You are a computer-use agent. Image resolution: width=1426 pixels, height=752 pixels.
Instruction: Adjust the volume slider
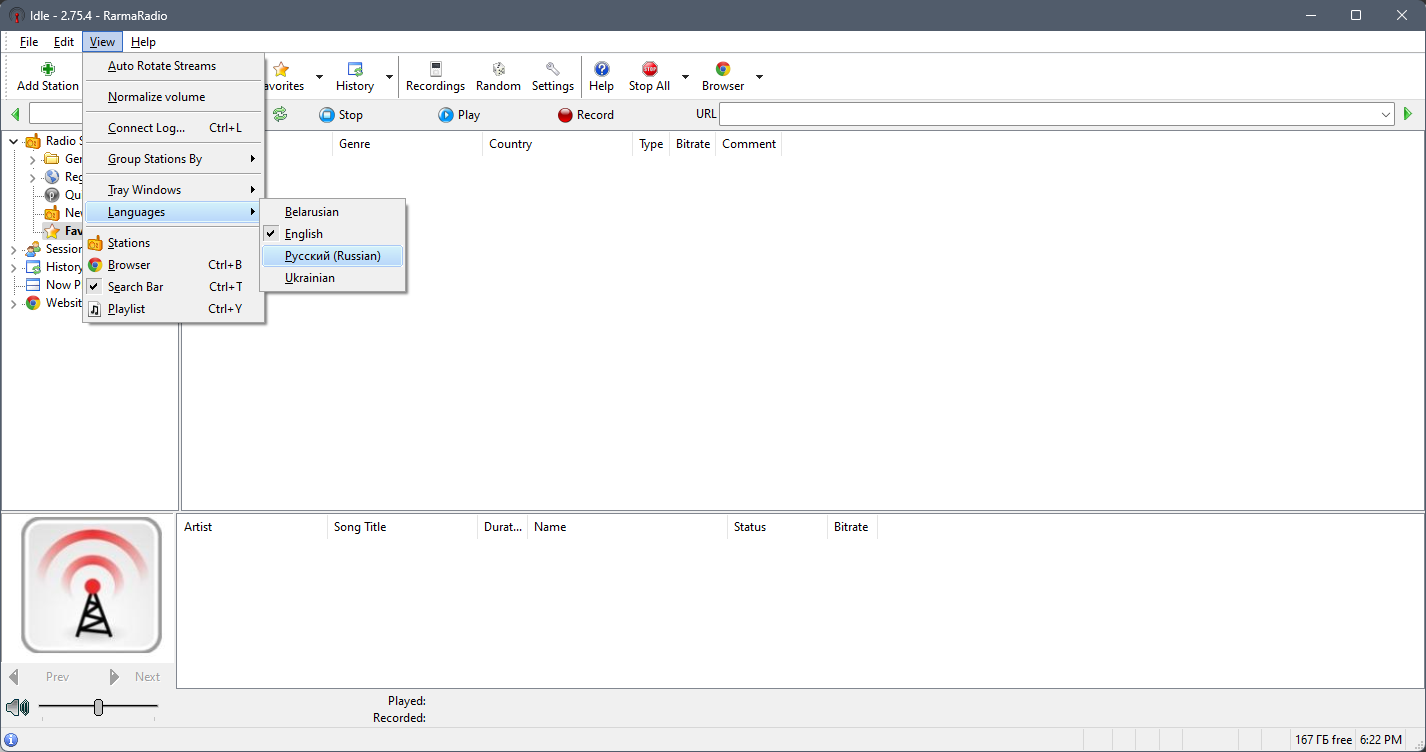98,707
